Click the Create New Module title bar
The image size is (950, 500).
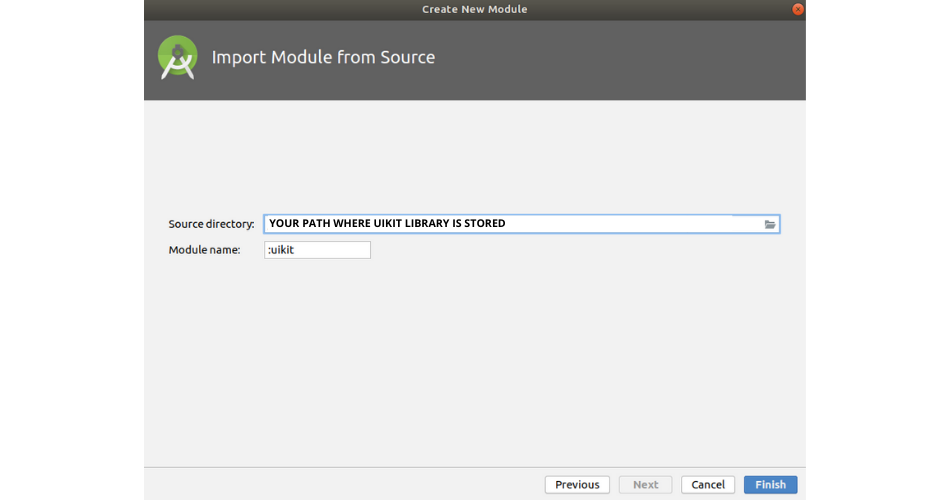(x=474, y=9)
